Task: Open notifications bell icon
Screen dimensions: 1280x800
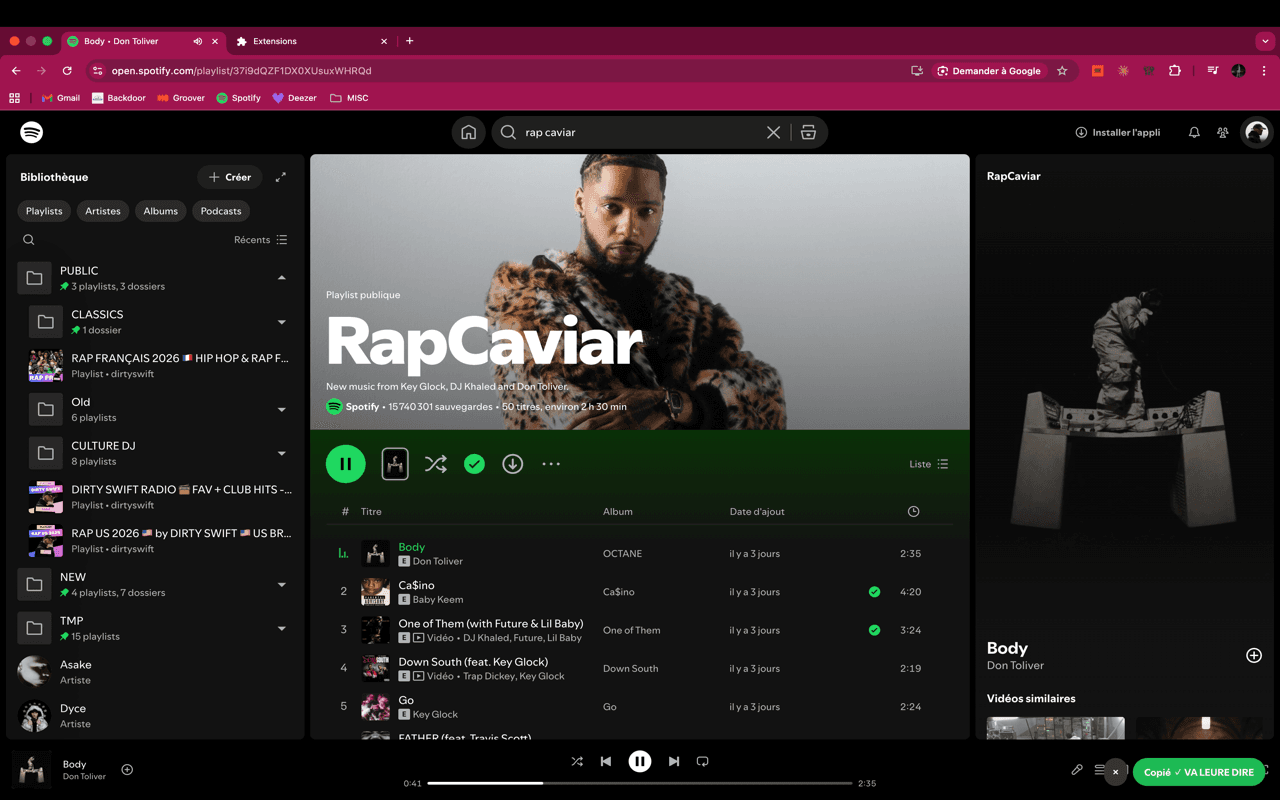Action: coord(1194,132)
